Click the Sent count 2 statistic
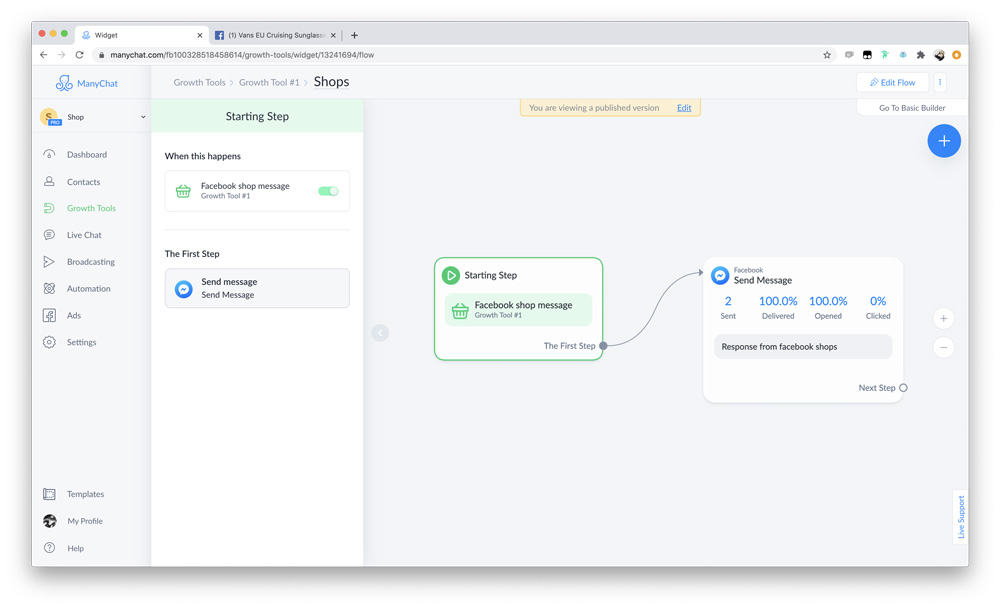The width and height of the screenshot is (1000, 608). (x=728, y=307)
